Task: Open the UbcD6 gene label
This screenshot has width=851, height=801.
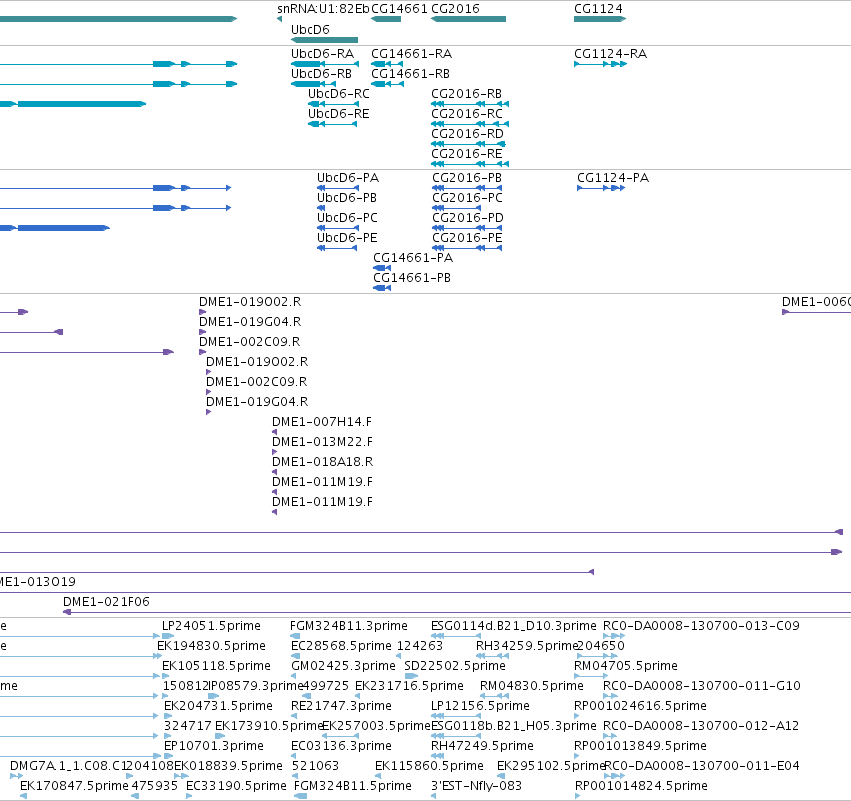Action: (x=310, y=29)
